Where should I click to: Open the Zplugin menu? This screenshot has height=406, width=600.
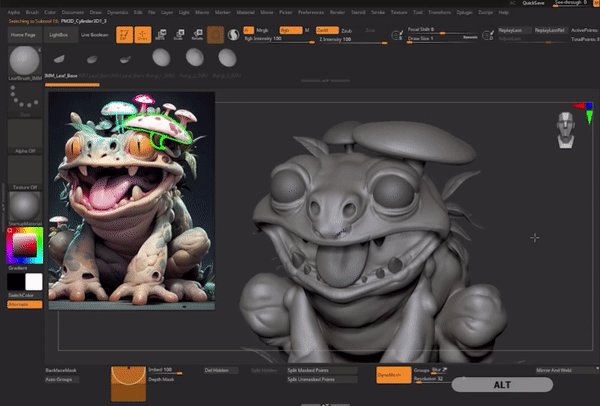[464, 12]
